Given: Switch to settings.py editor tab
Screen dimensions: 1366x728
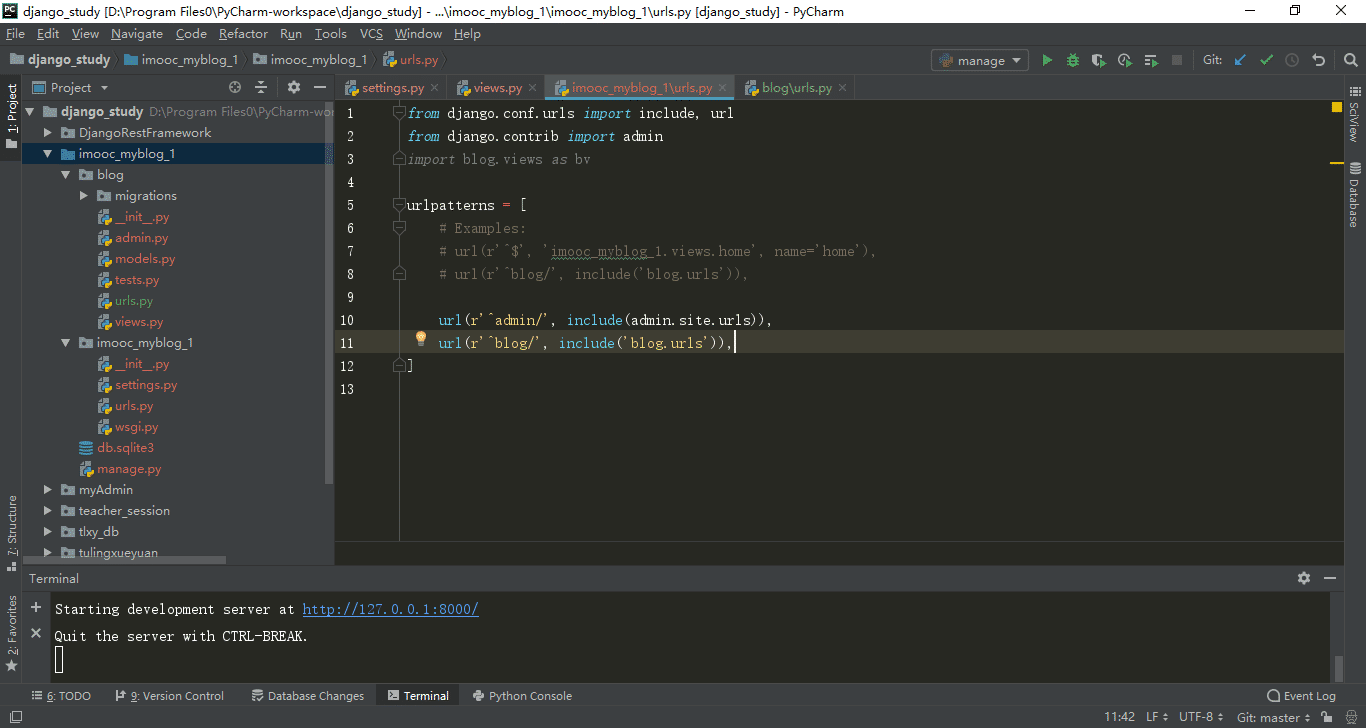Looking at the screenshot, I should [392, 88].
